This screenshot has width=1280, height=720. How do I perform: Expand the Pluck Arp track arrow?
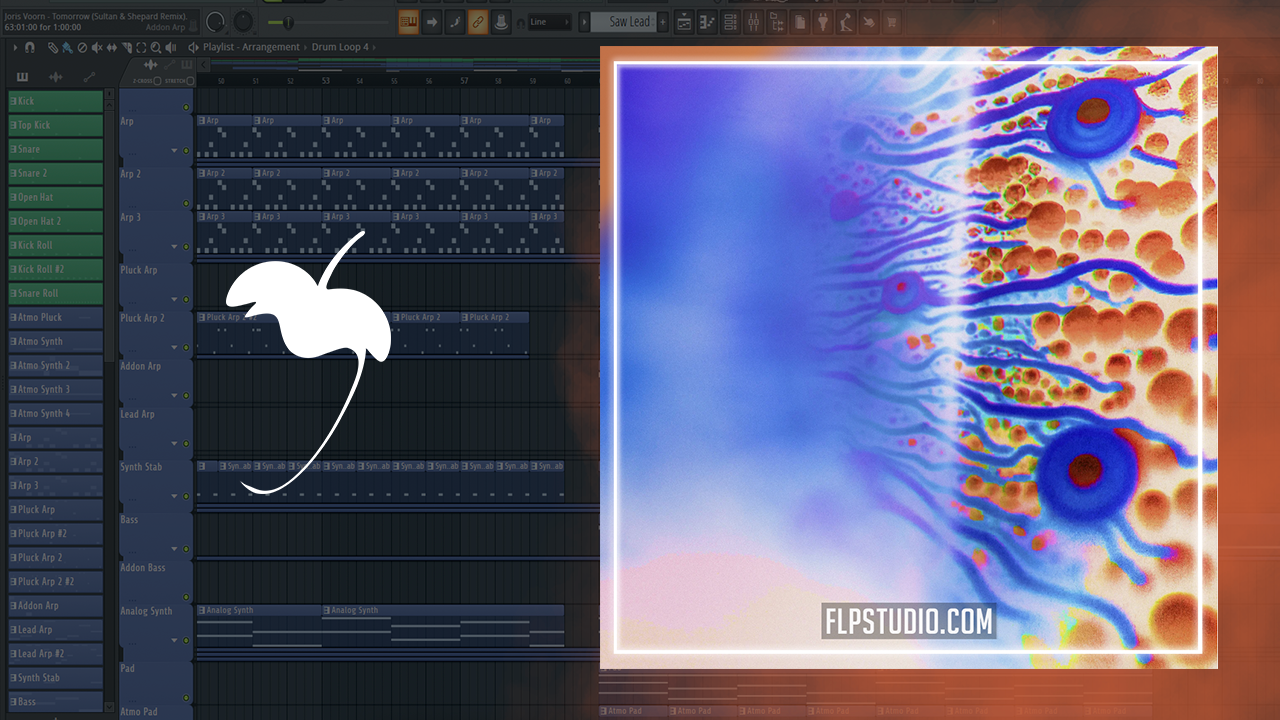[x=174, y=299]
